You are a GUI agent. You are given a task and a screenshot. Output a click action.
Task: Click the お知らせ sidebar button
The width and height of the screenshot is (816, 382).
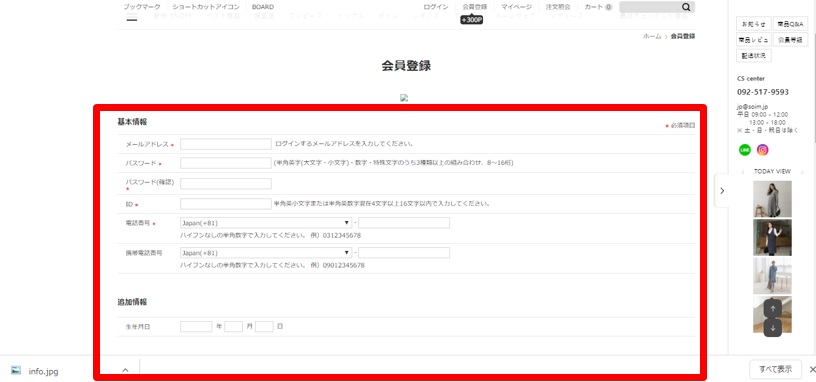click(754, 24)
